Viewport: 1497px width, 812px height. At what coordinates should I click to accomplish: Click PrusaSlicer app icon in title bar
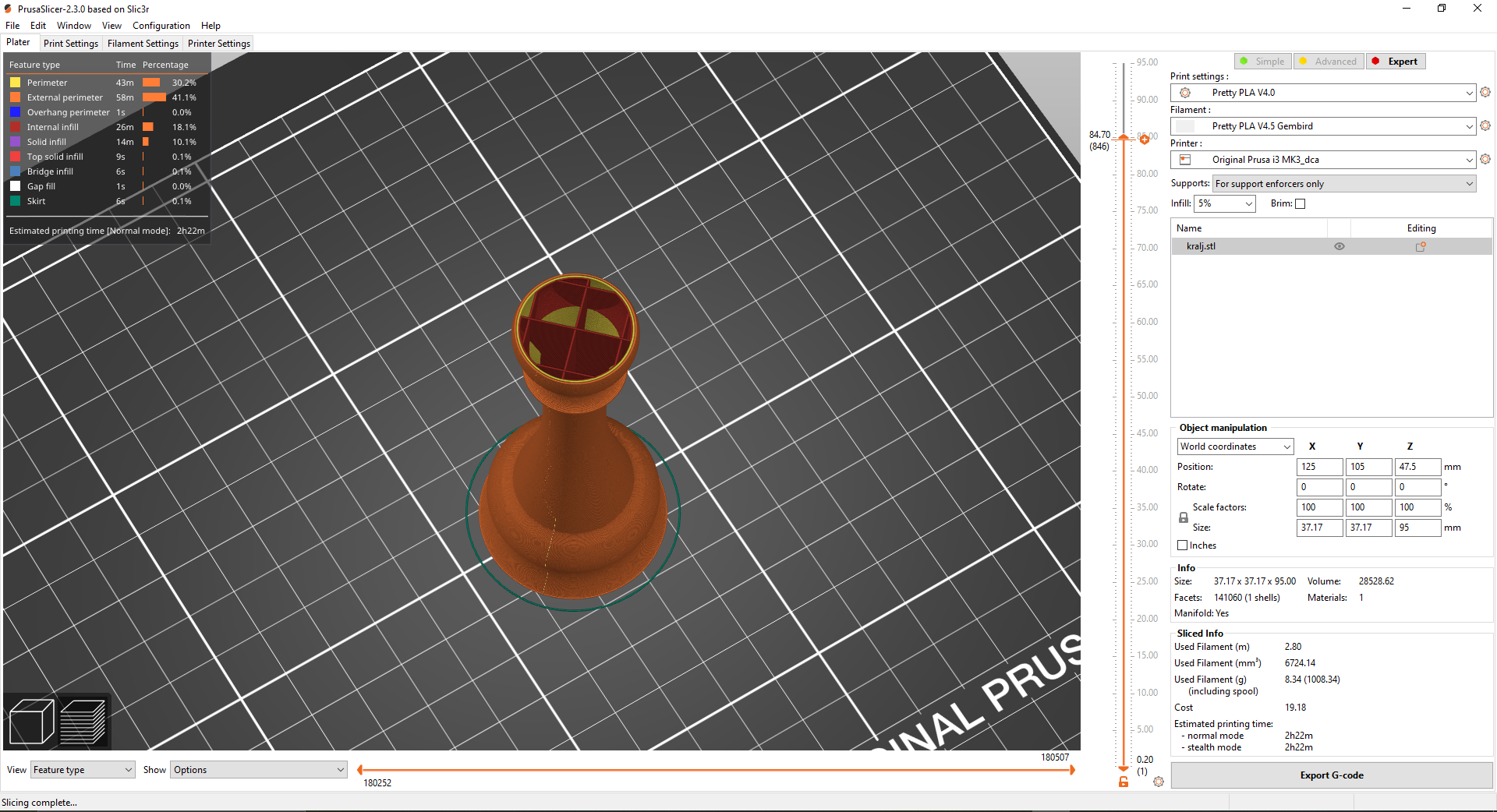coord(8,9)
